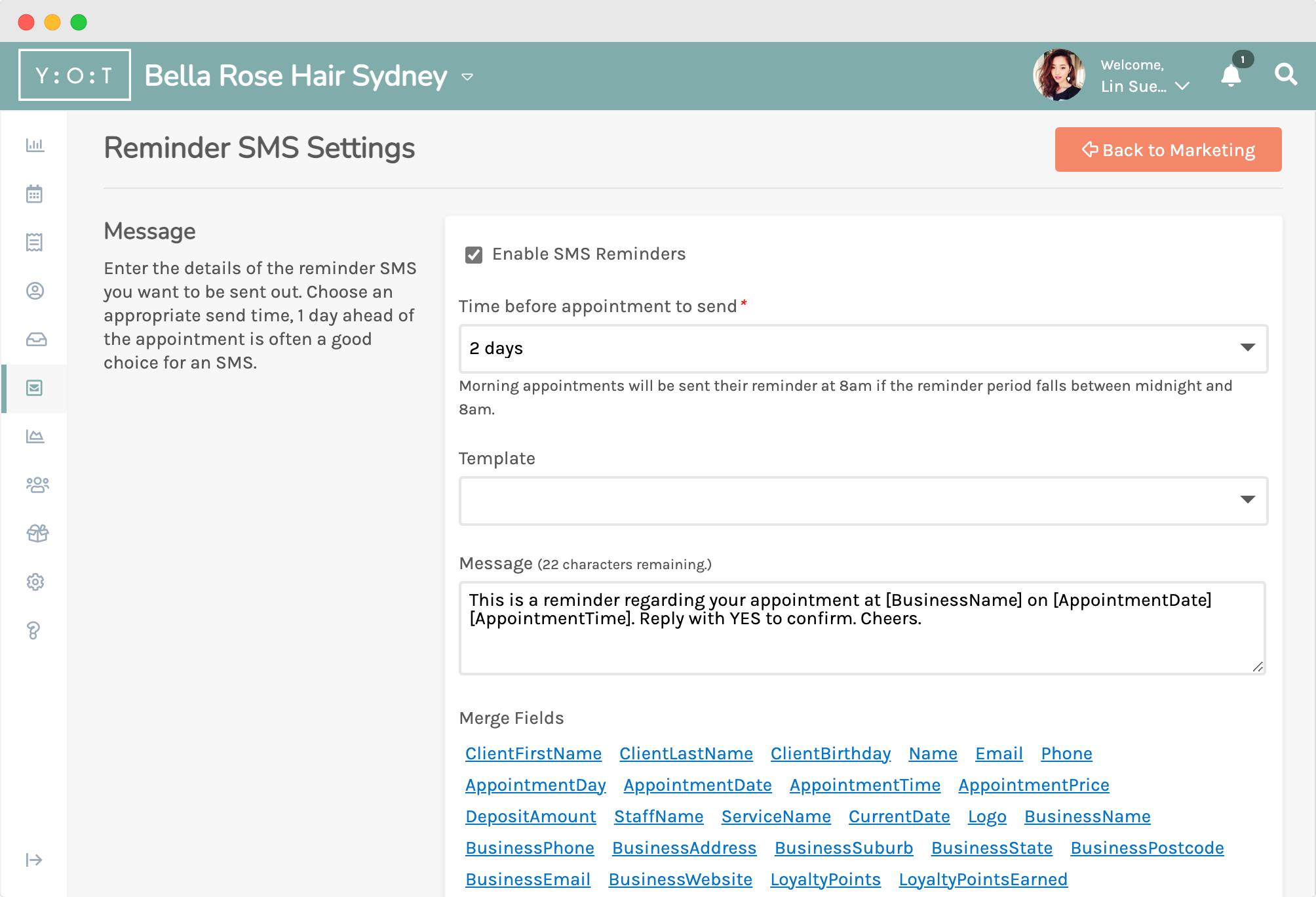Insert BusinessPostcode merge field

click(x=1147, y=848)
